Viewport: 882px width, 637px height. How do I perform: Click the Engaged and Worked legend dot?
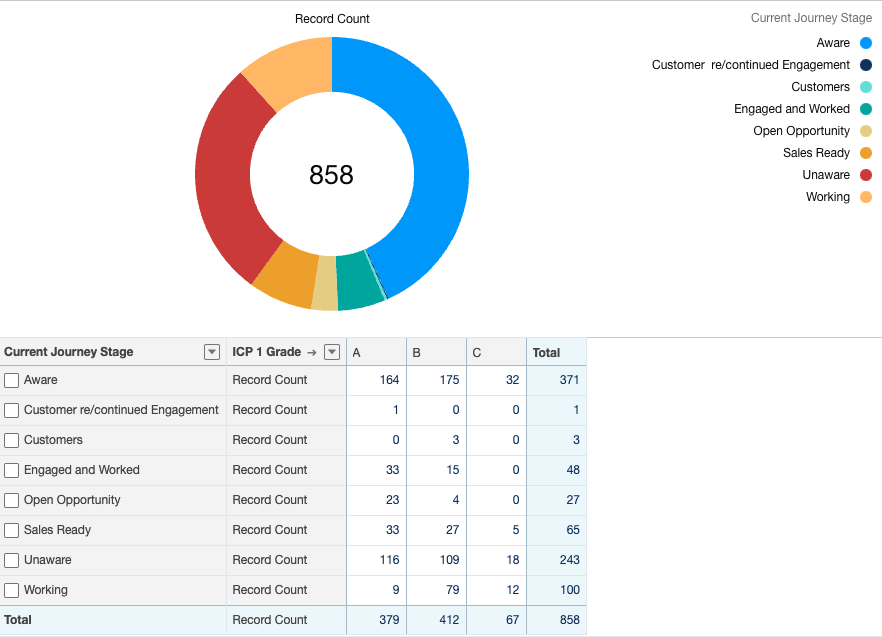[x=866, y=109]
